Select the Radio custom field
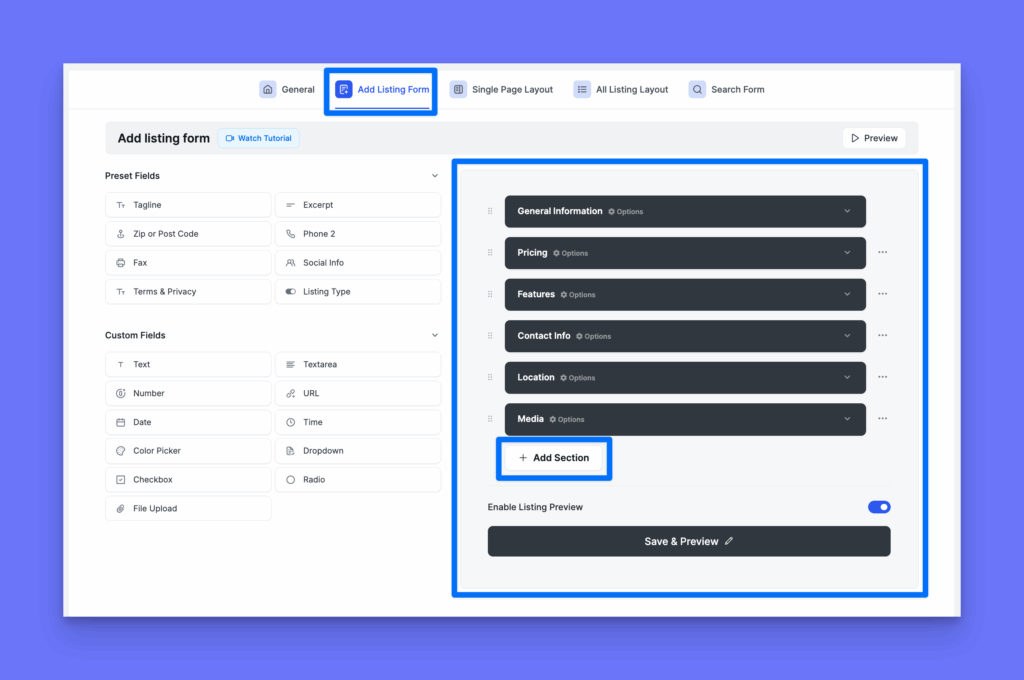The height and width of the screenshot is (680, 1024). pyautogui.click(x=357, y=480)
